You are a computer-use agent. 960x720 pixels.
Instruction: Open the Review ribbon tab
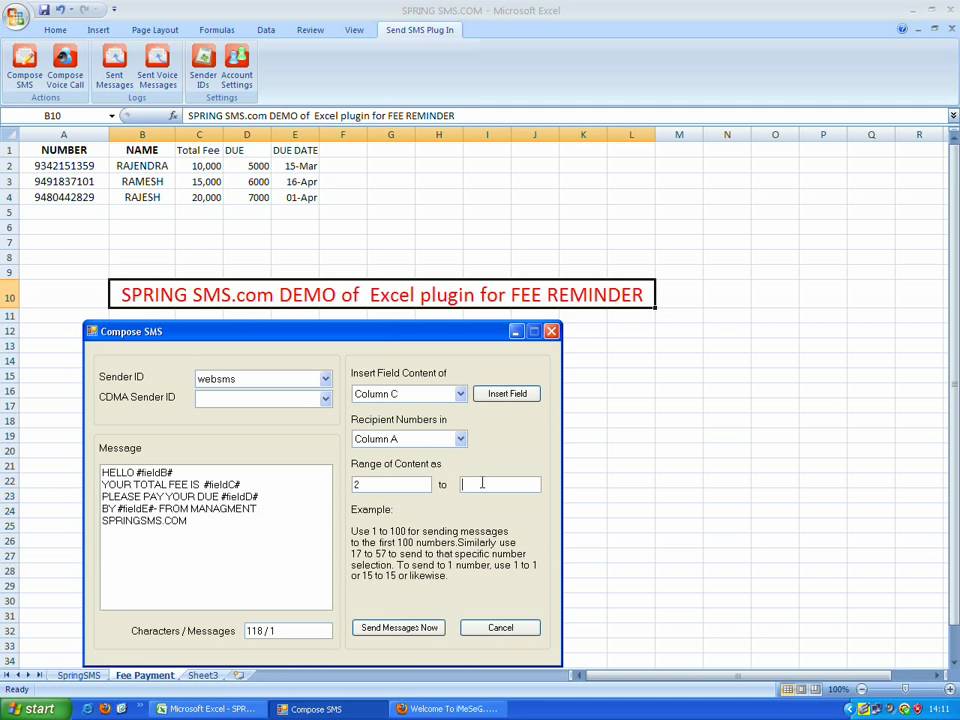(310, 30)
